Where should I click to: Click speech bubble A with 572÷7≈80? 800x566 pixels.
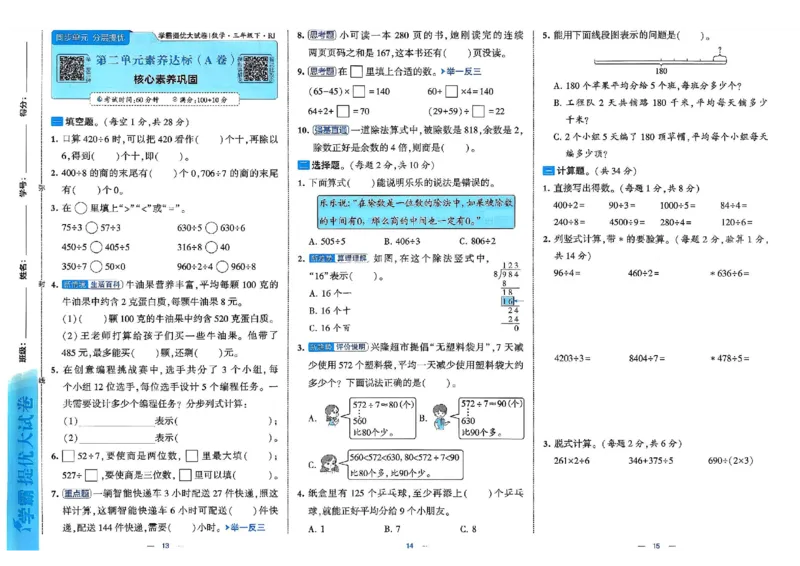(x=383, y=419)
